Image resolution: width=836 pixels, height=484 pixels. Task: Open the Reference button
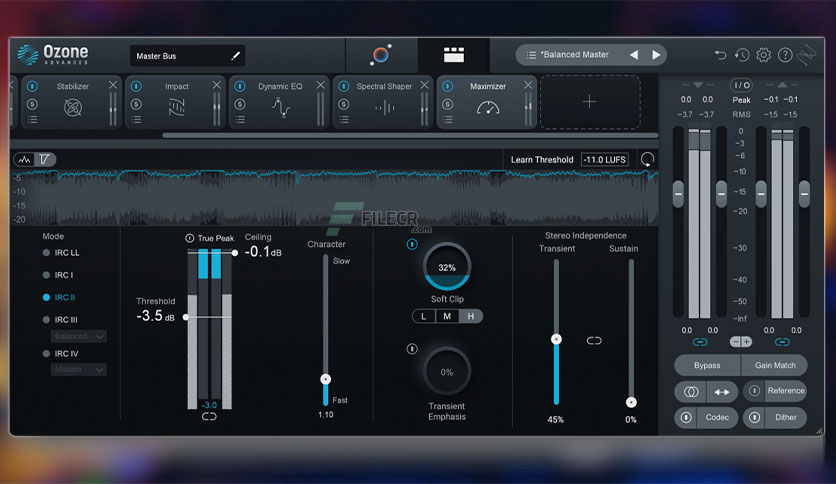785,391
